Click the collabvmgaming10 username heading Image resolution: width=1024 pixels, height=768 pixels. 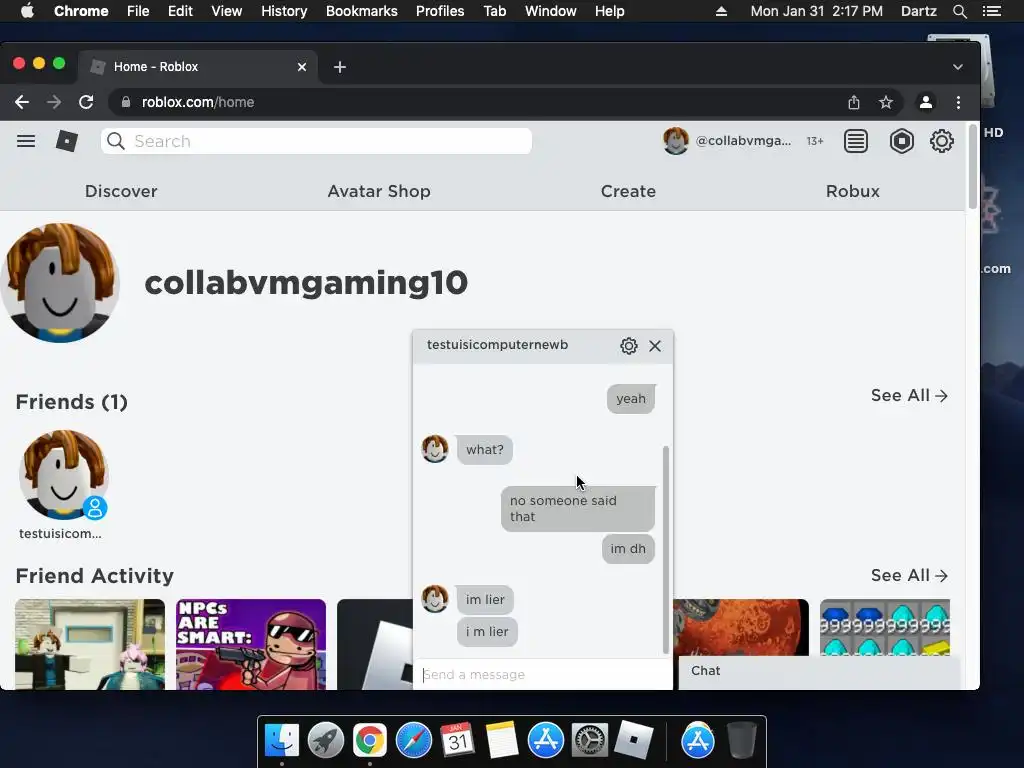click(306, 283)
